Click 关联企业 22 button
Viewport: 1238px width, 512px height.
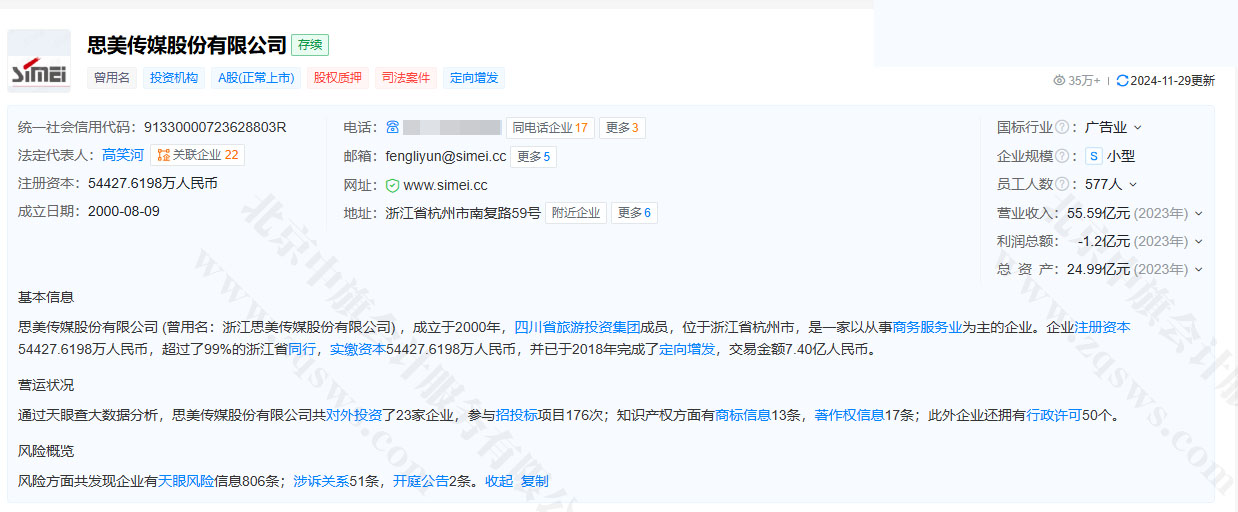[197, 155]
